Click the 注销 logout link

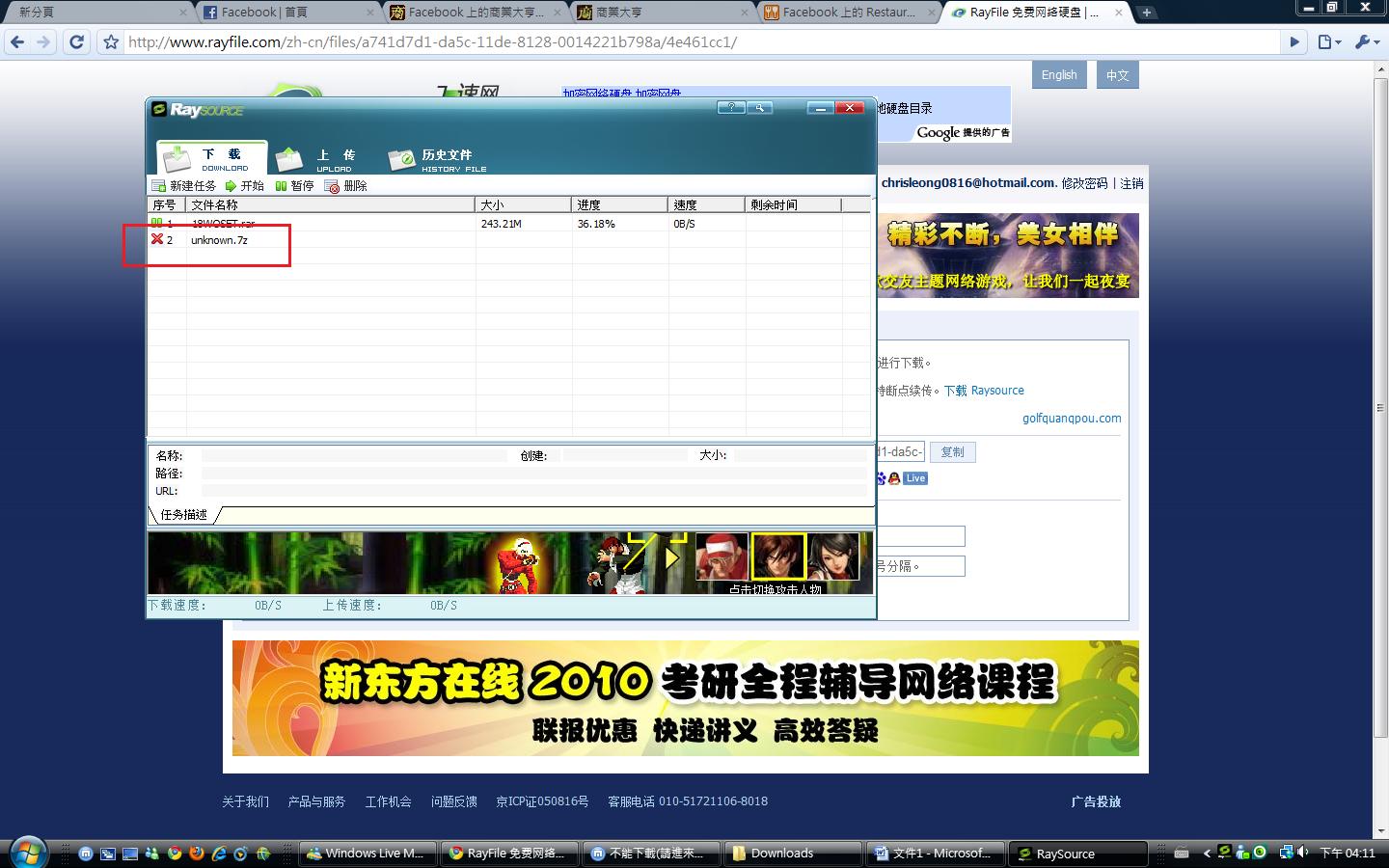(1131, 183)
